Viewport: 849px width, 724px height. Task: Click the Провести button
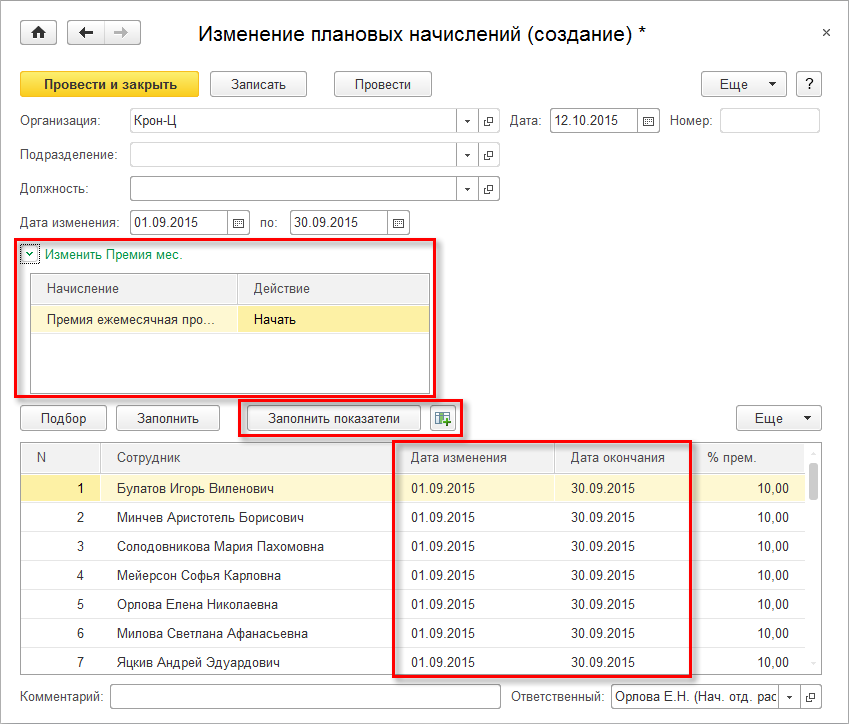pos(383,84)
